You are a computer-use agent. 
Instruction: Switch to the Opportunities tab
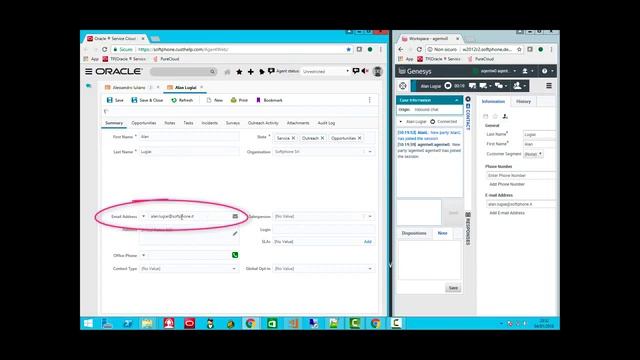pyautogui.click(x=144, y=123)
